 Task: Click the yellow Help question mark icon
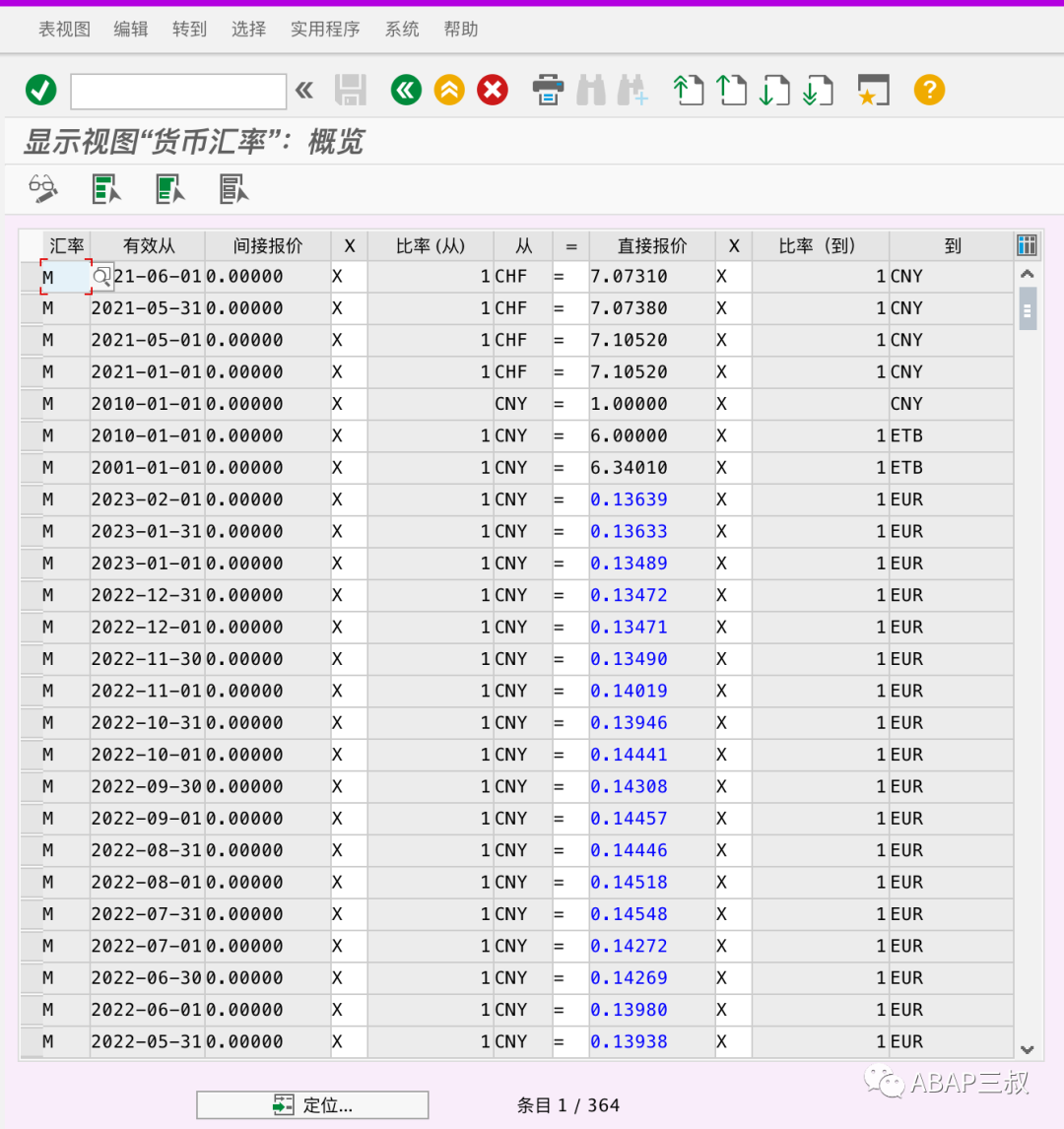tap(929, 90)
